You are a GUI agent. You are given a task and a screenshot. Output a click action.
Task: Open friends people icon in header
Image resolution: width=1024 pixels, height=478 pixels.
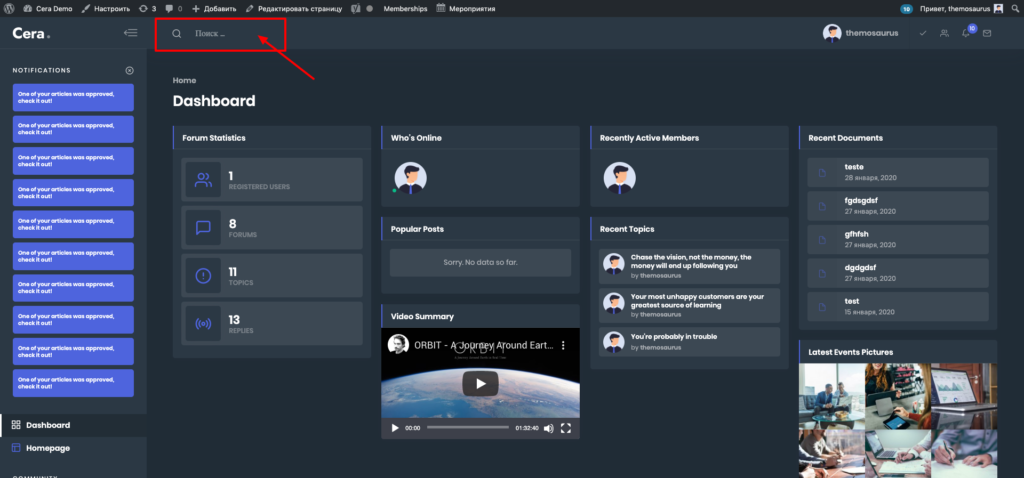coord(944,33)
